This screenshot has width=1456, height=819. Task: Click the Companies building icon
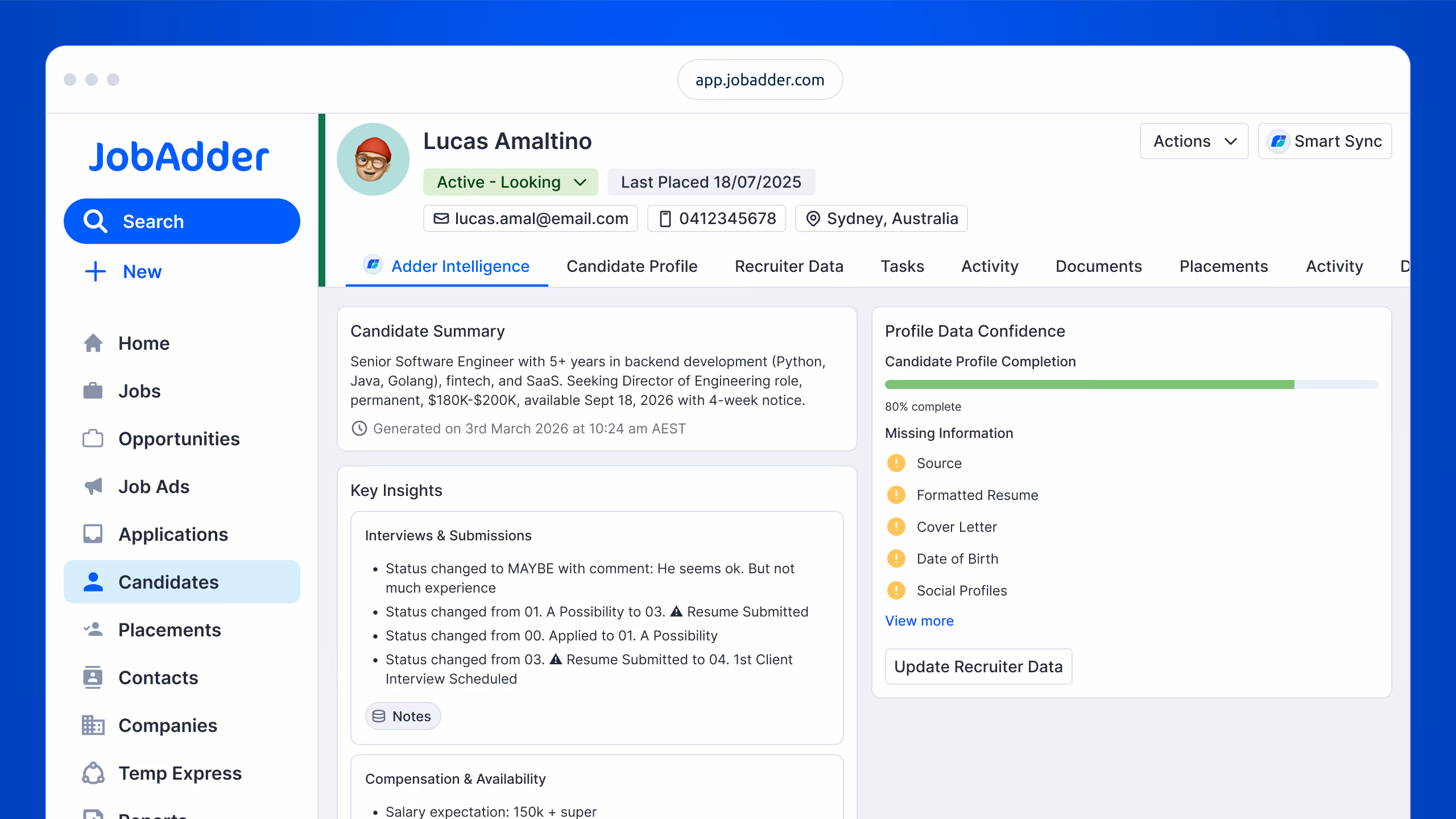(93, 725)
